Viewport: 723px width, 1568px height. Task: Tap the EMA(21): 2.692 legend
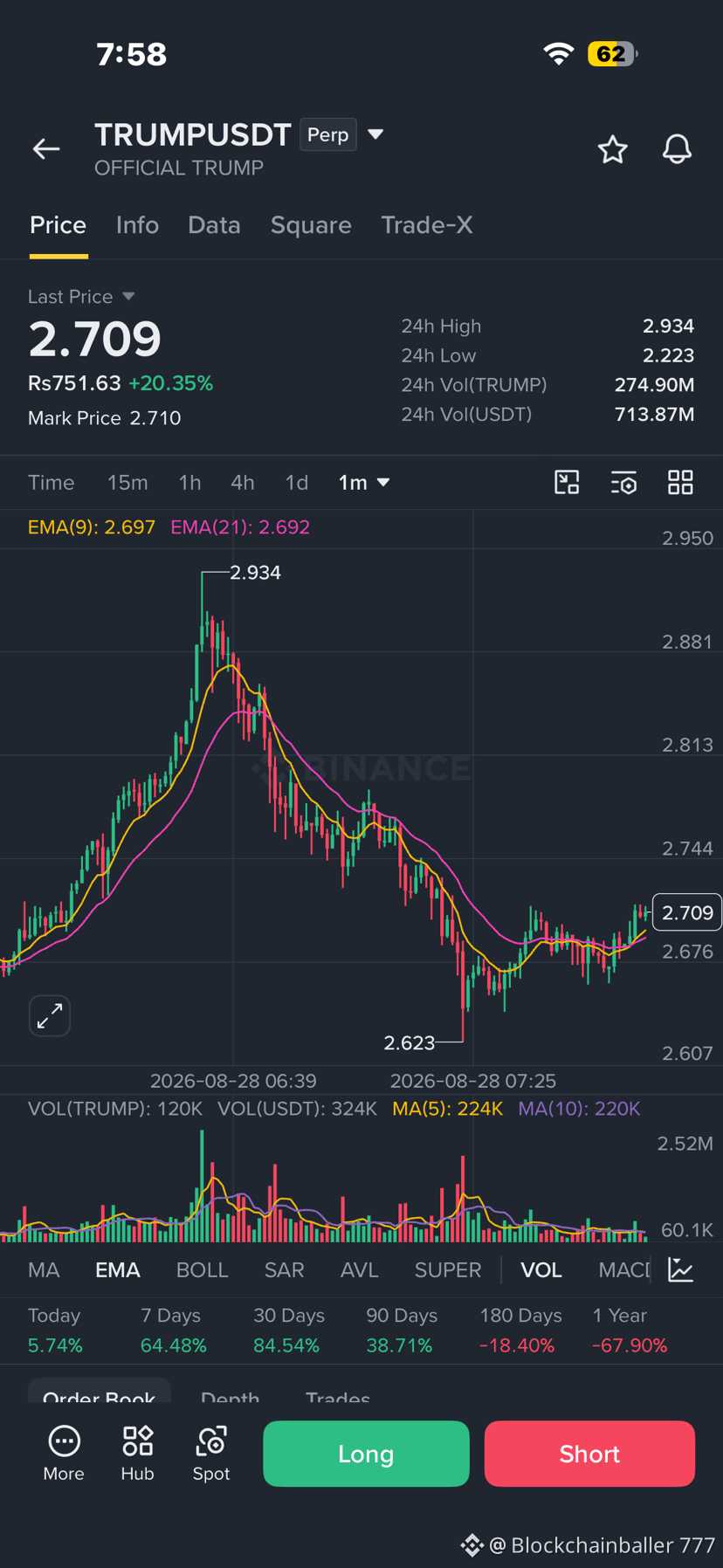tap(240, 527)
